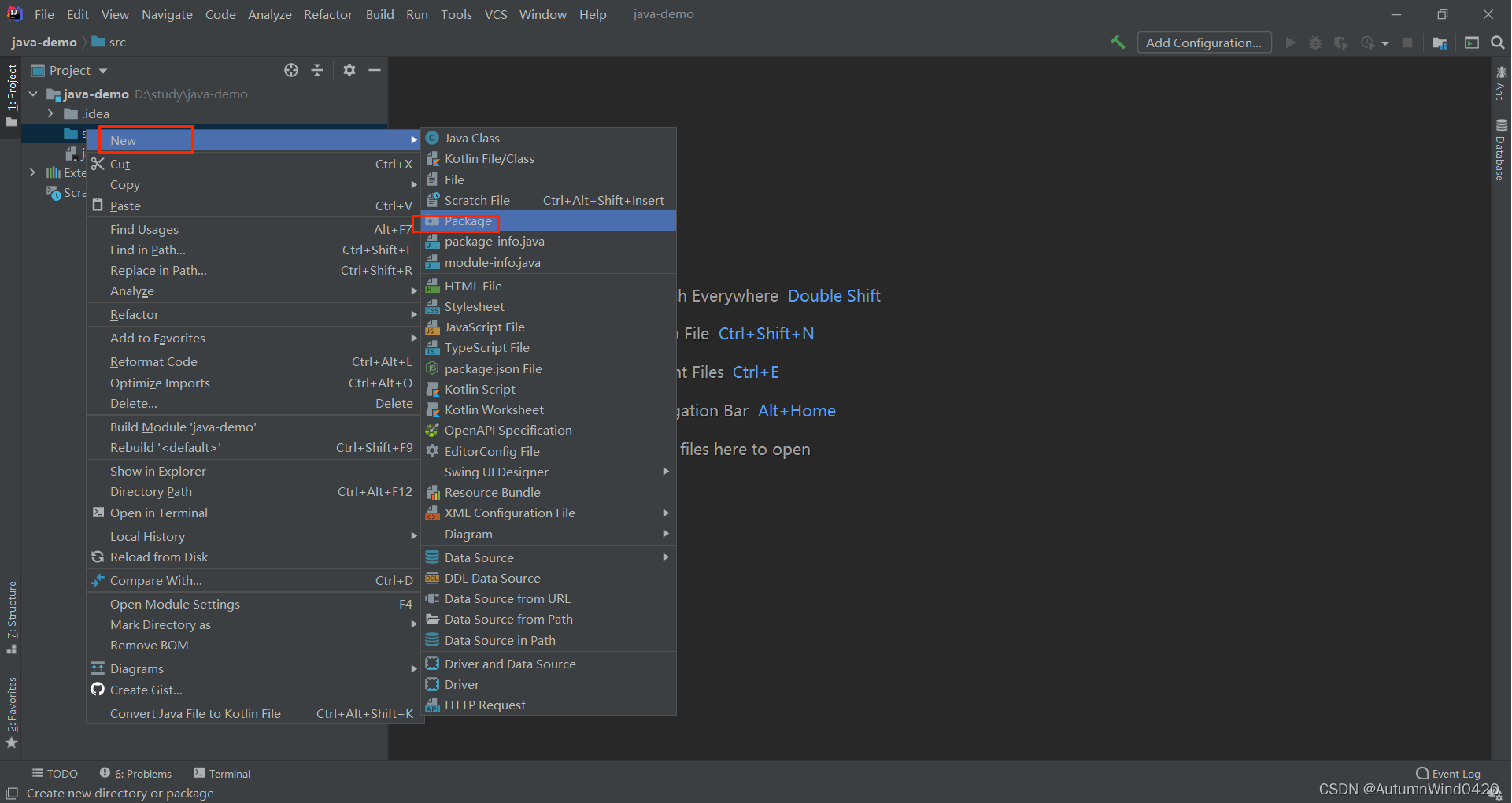Open the TODO tool window tab
The height and width of the screenshot is (803, 1512).
(55, 774)
